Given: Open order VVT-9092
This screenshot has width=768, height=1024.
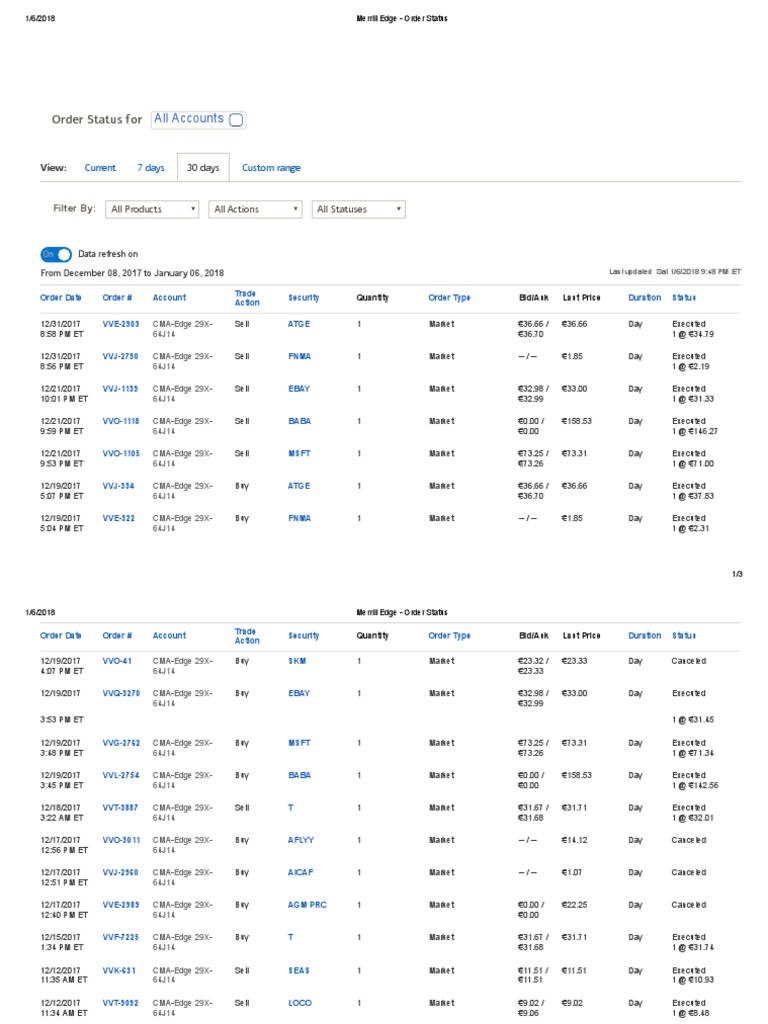Looking at the screenshot, I should (120, 1003).
